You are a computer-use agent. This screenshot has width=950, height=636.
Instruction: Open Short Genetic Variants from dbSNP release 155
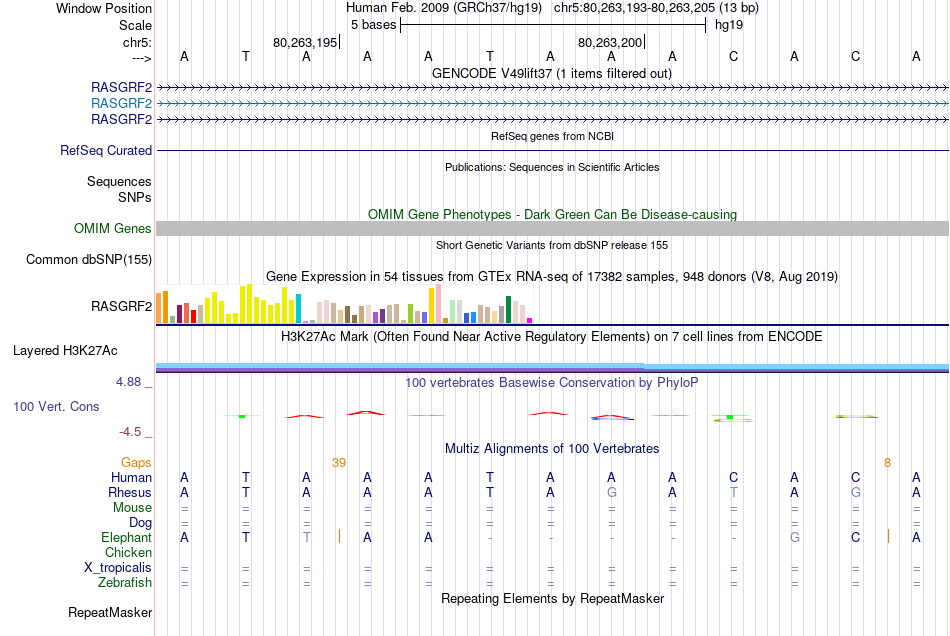coord(552,245)
